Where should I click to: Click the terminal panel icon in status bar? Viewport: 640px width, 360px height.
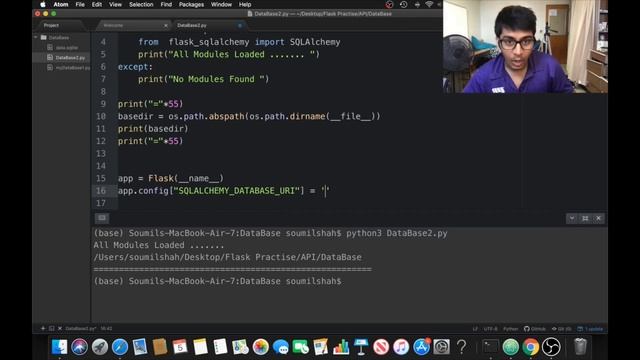(x=51, y=328)
